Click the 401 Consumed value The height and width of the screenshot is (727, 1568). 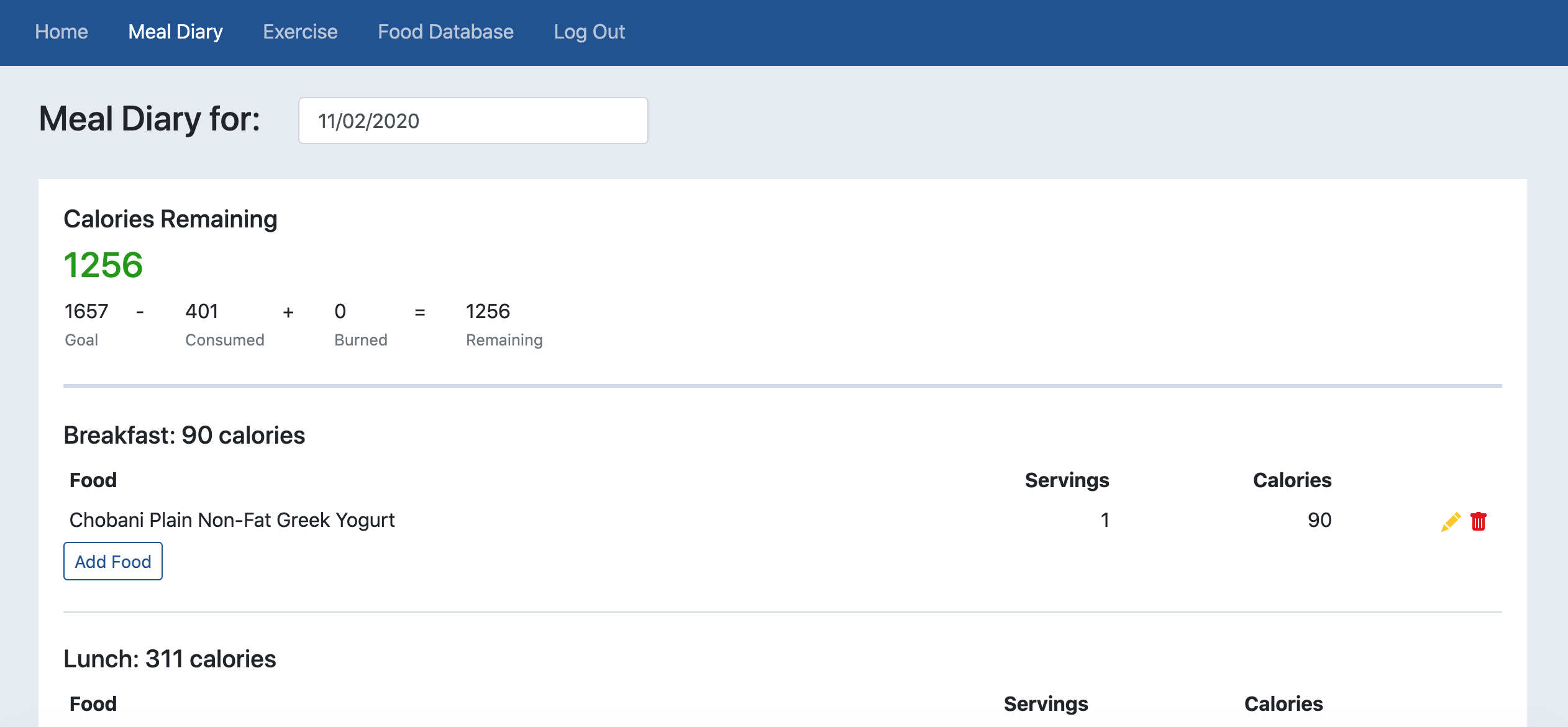(x=202, y=311)
